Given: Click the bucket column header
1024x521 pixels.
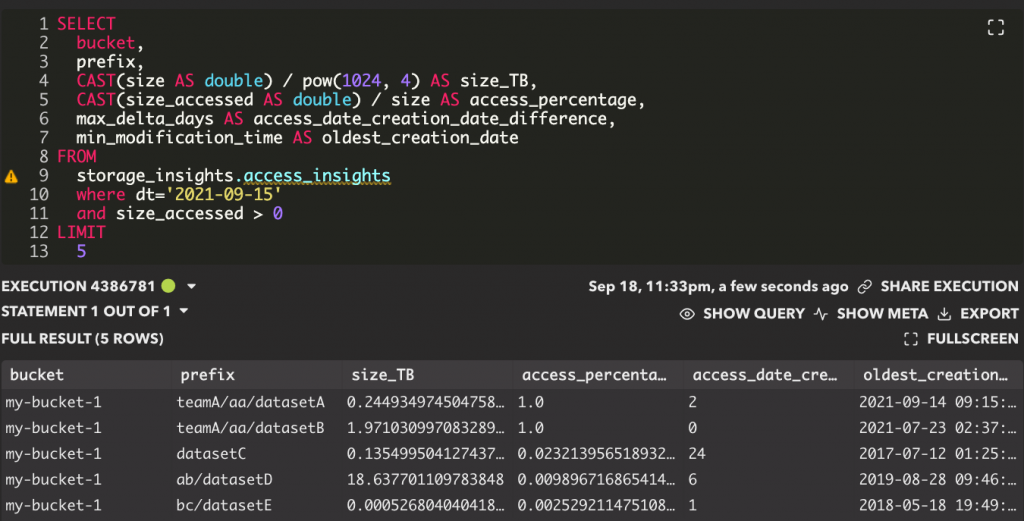Looking at the screenshot, I should (86, 375).
